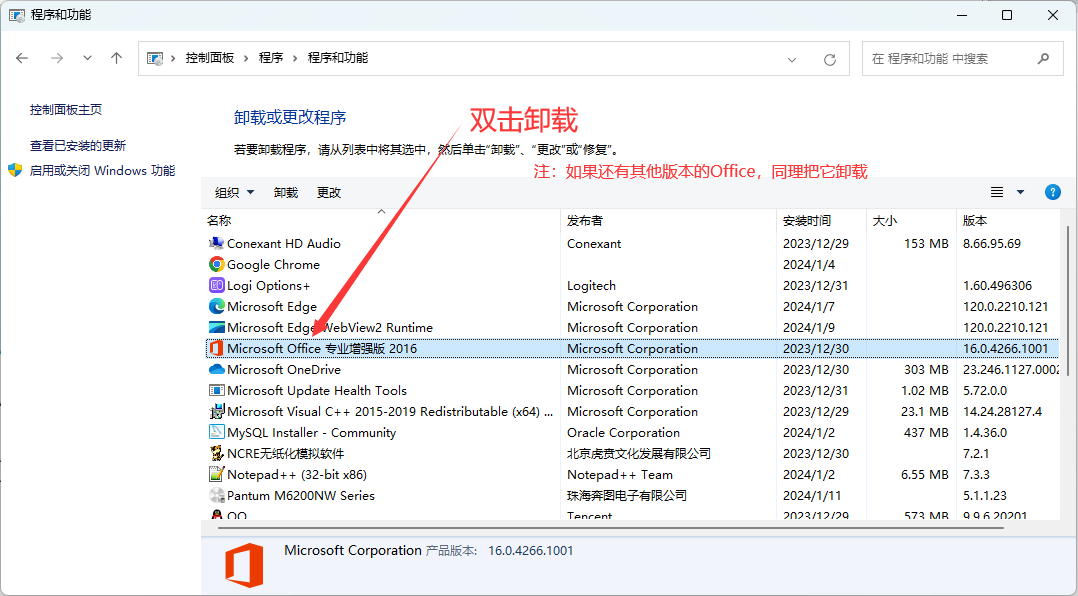Expand the chevron after 程序 breadcrumb
This screenshot has height=596, width=1078.
pos(295,58)
